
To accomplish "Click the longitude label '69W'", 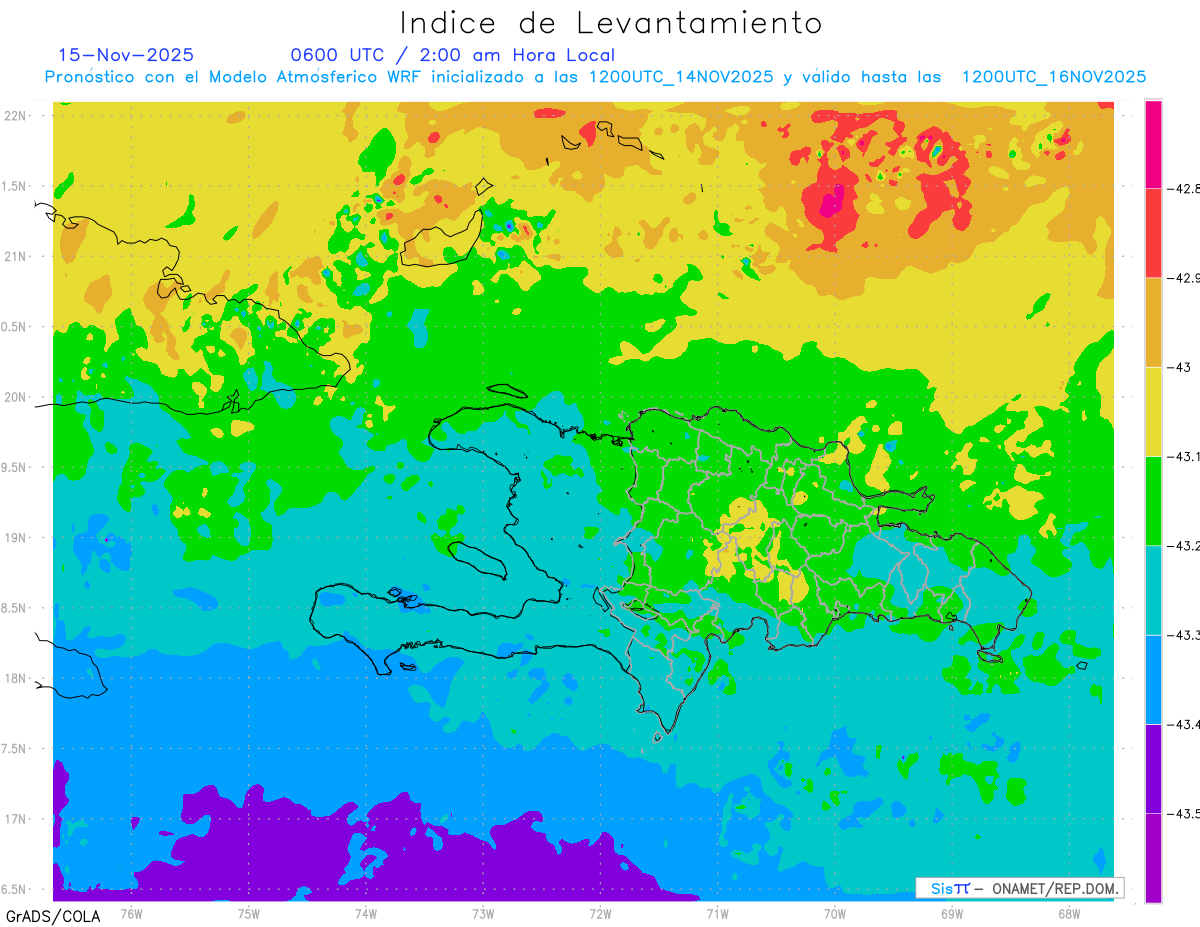I will click(x=952, y=913).
